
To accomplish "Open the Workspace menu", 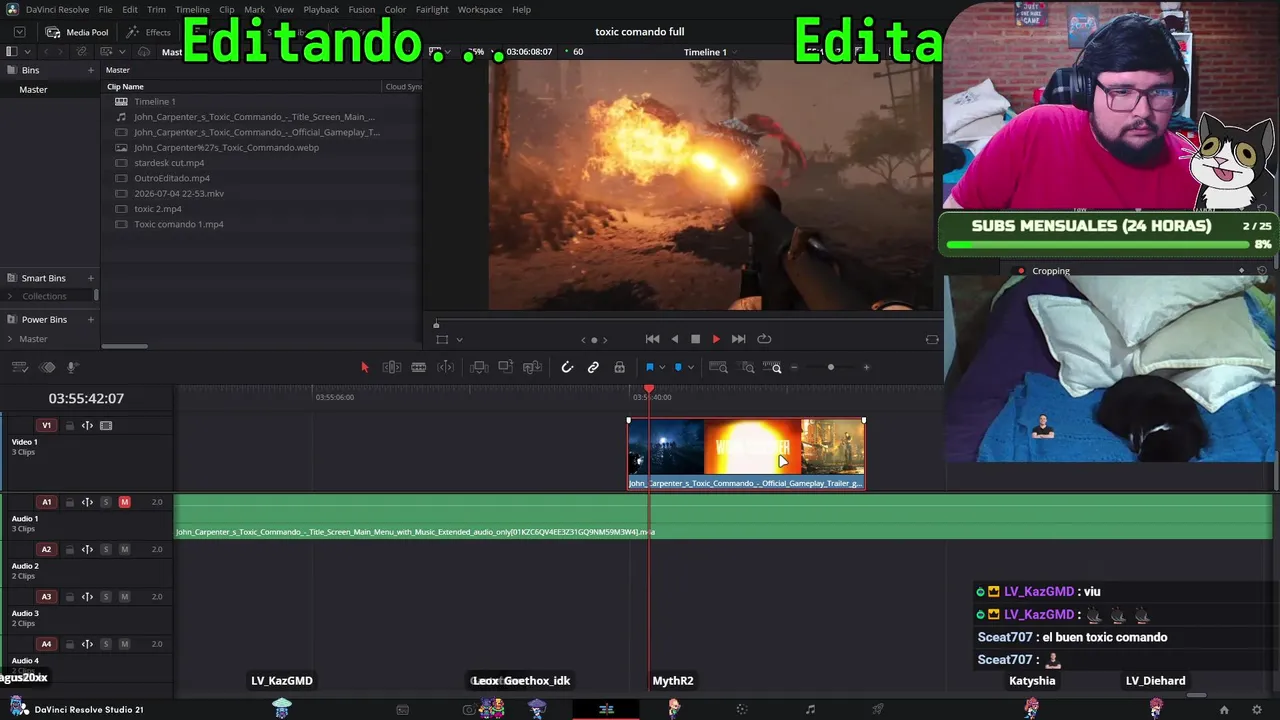I will (x=480, y=10).
